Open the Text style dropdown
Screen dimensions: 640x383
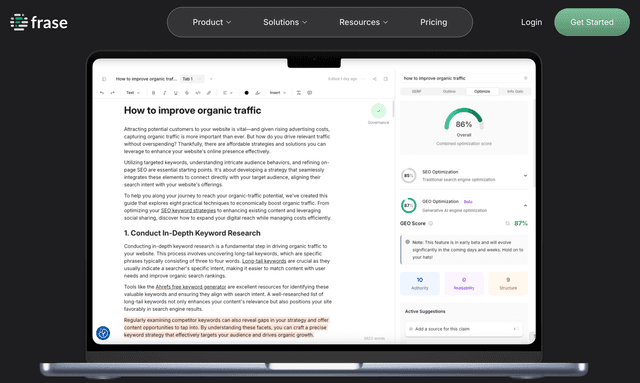click(x=133, y=93)
